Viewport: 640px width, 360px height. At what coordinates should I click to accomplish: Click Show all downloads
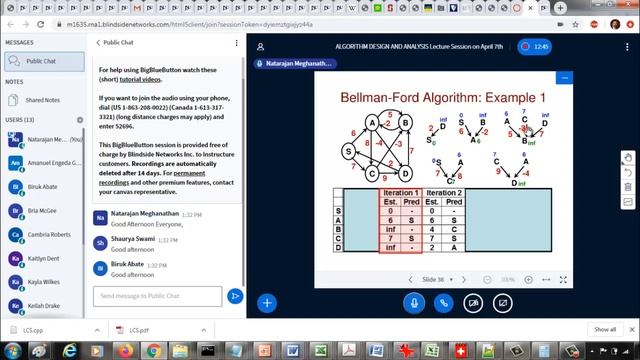coord(605,329)
